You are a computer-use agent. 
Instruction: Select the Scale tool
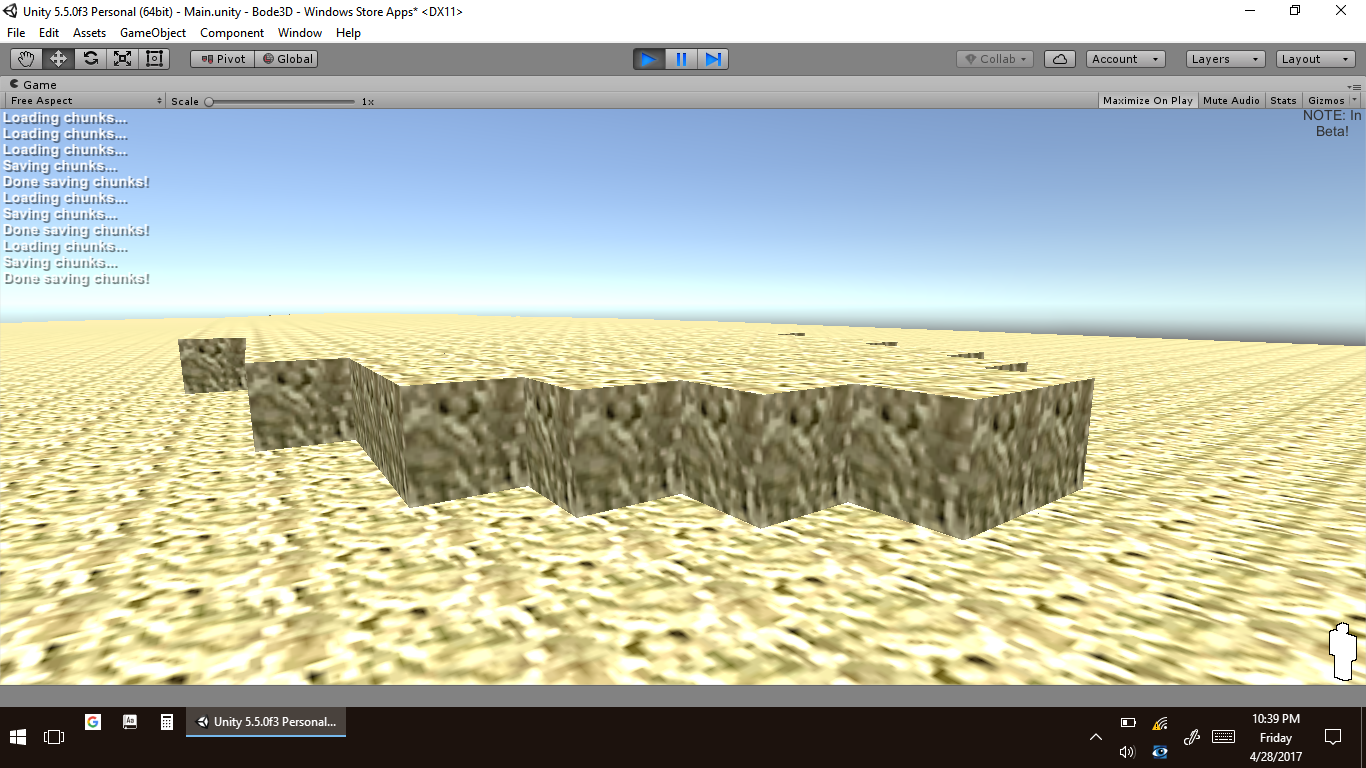pos(122,59)
